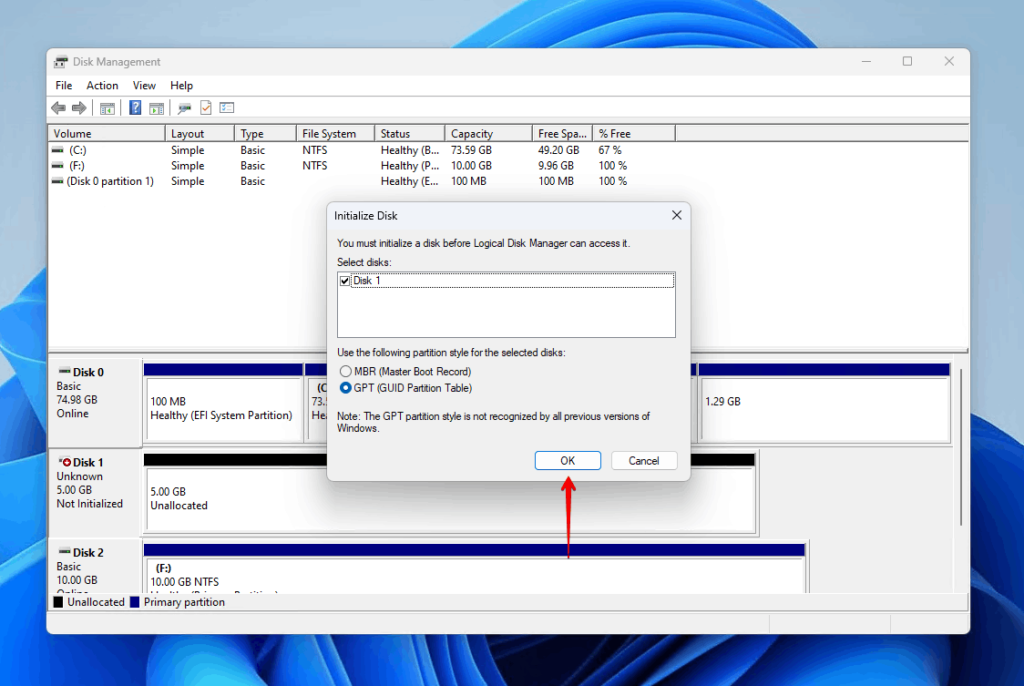Click the 73.59 GB capacity cell
The height and width of the screenshot is (686, 1024).
point(471,150)
